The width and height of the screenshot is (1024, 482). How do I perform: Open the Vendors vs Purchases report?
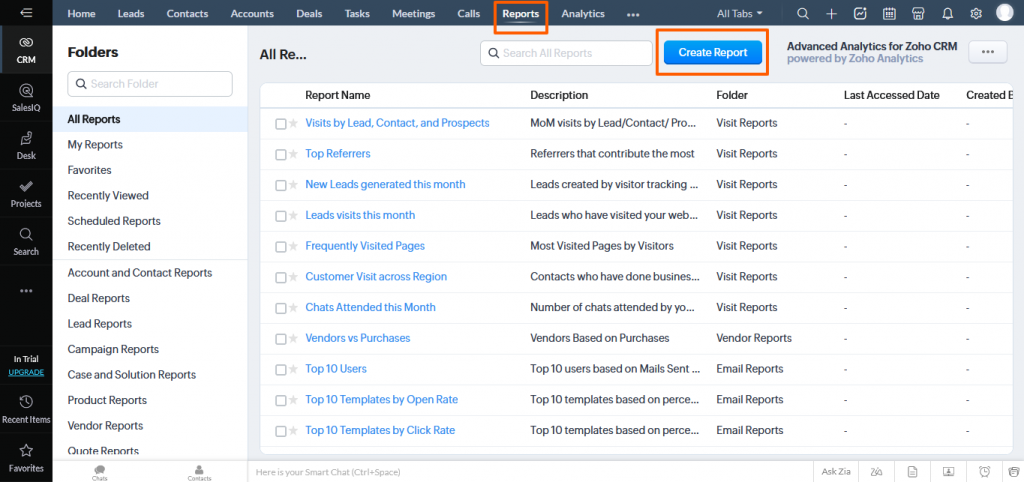pyautogui.click(x=358, y=338)
